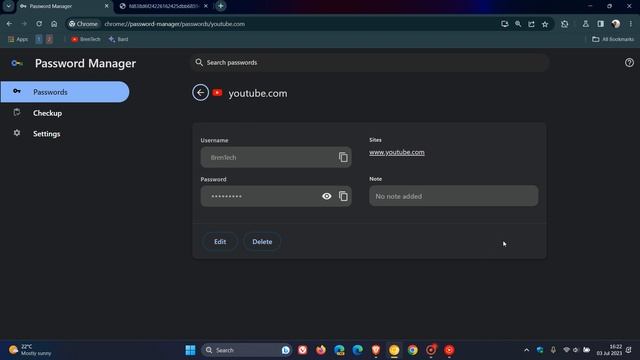The image size is (640, 360).
Task: Open the BrenTech bookmark
Action: tap(86, 39)
